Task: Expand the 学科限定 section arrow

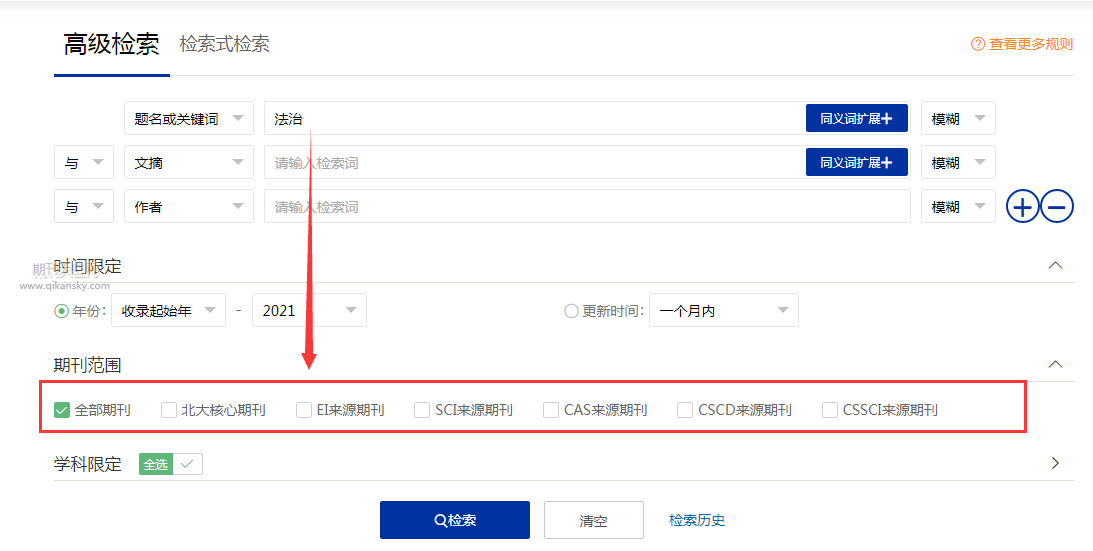Action: (x=1055, y=463)
